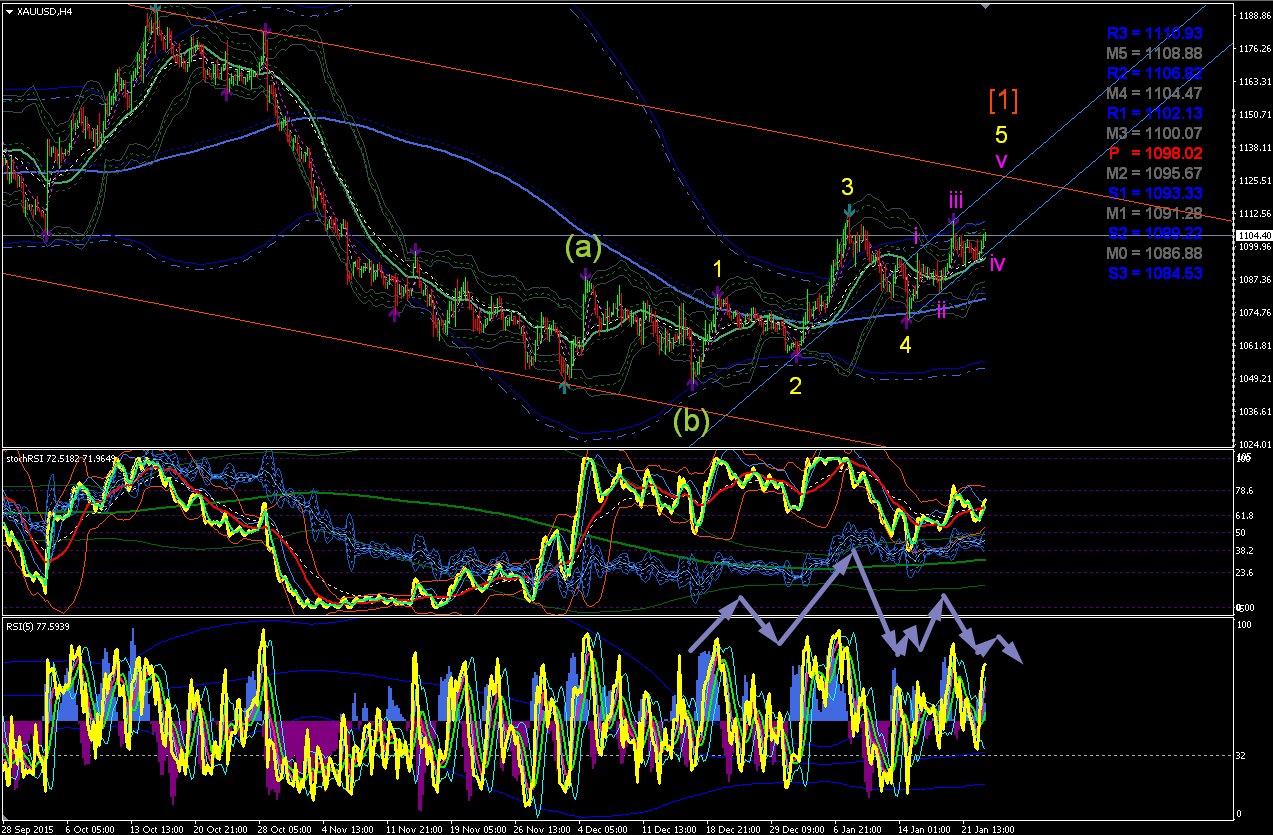Click stochRSI scale level 23.6
The height and width of the screenshot is (835, 1273).
pyautogui.click(x=1245, y=572)
